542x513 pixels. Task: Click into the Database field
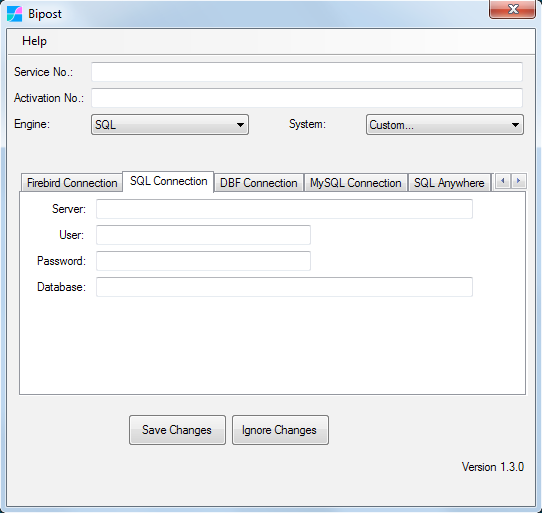tap(284, 287)
